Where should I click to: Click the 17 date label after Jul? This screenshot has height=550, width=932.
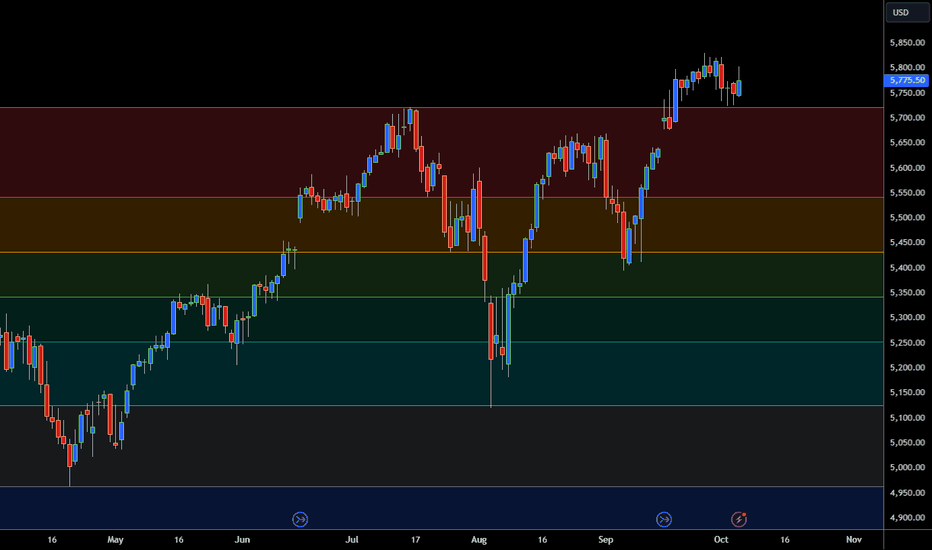click(415, 540)
